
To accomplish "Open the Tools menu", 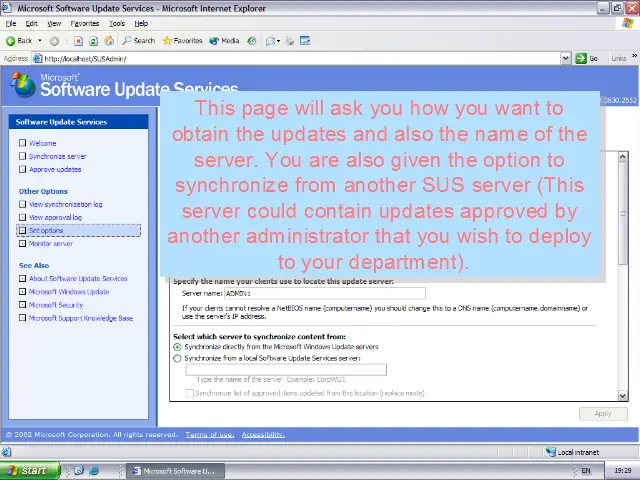I will tap(117, 24).
